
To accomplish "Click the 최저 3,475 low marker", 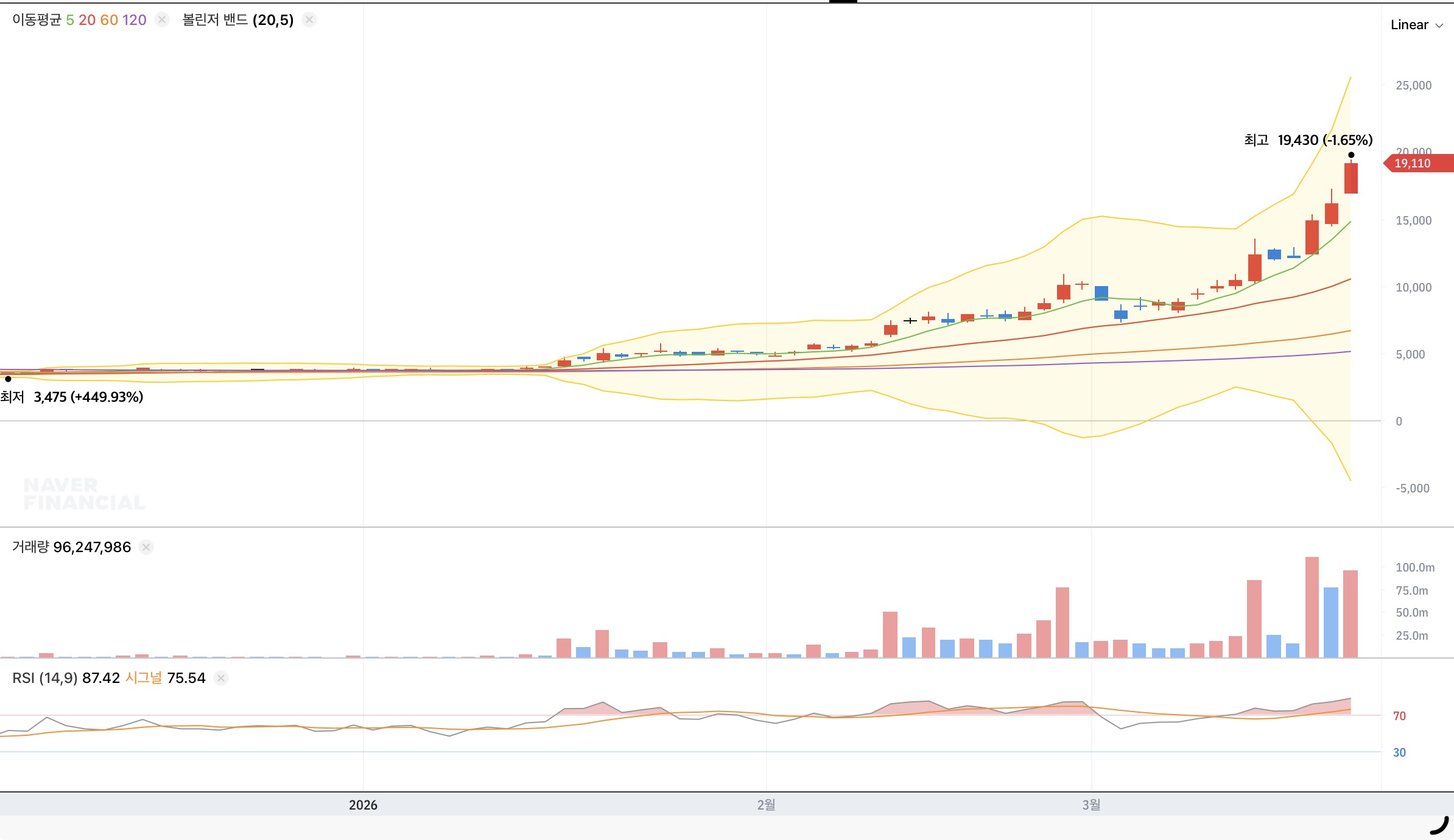I will click(x=72, y=397).
